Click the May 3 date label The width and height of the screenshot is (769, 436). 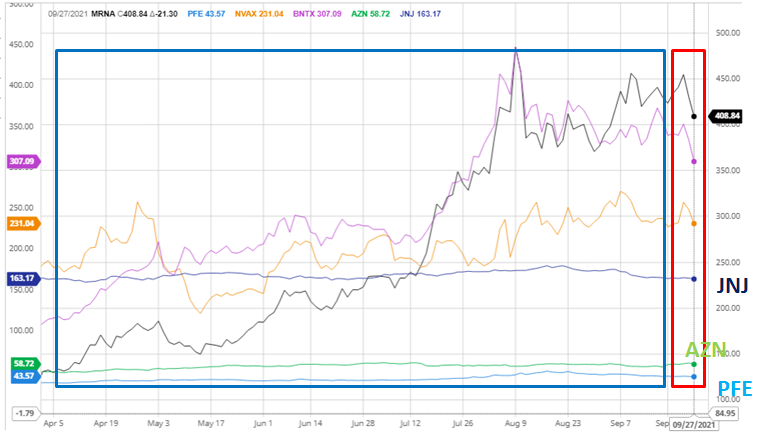click(158, 423)
